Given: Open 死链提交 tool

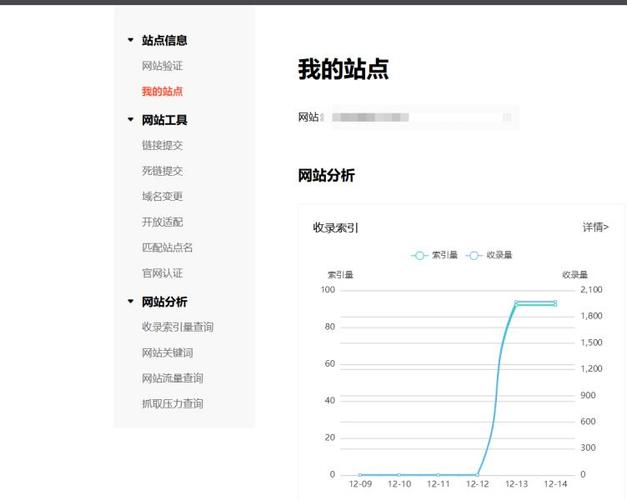Looking at the screenshot, I should [162, 171].
